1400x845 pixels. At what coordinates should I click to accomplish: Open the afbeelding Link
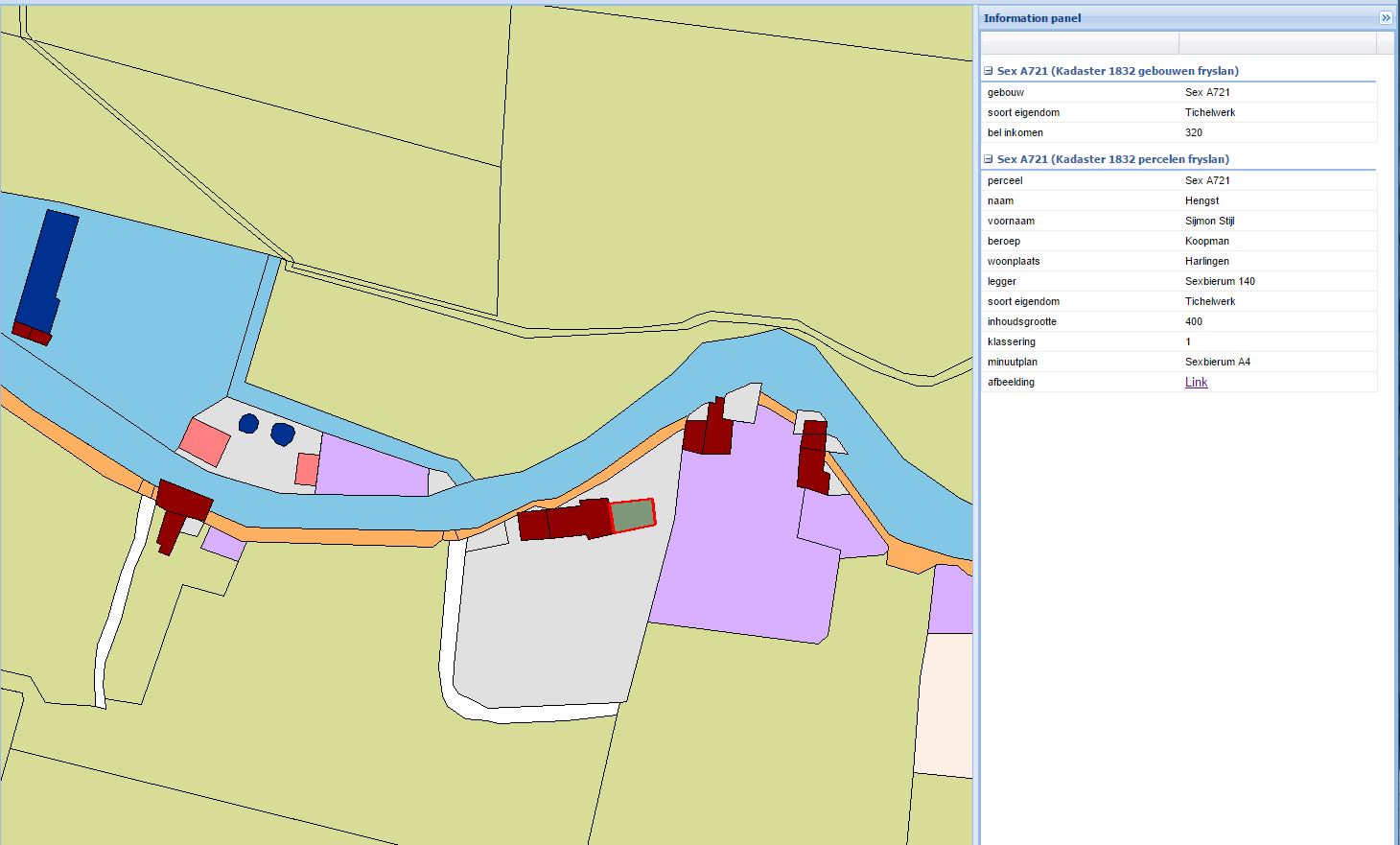1196,382
